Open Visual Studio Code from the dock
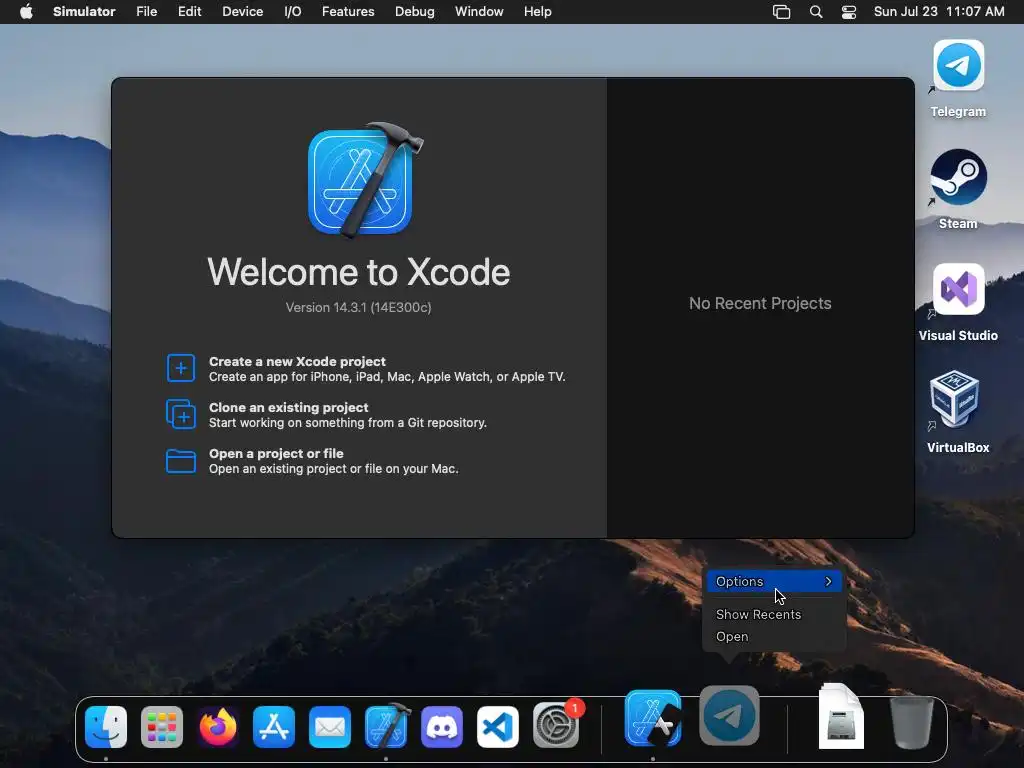 498,727
